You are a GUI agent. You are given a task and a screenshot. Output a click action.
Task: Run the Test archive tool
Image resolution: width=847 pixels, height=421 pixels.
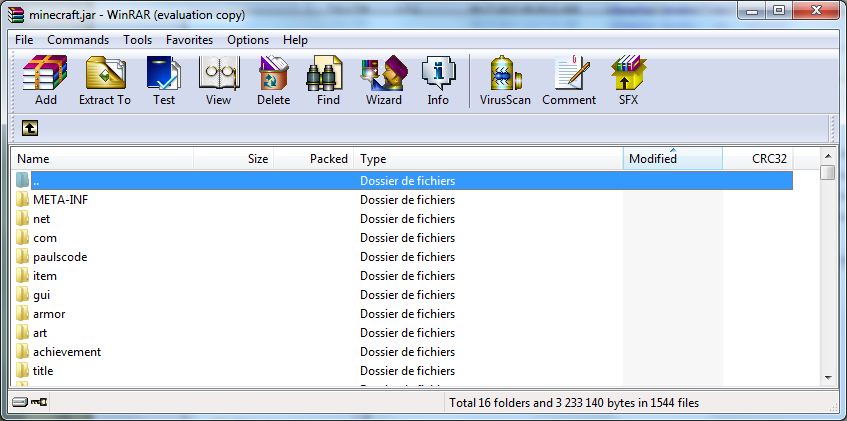point(164,73)
